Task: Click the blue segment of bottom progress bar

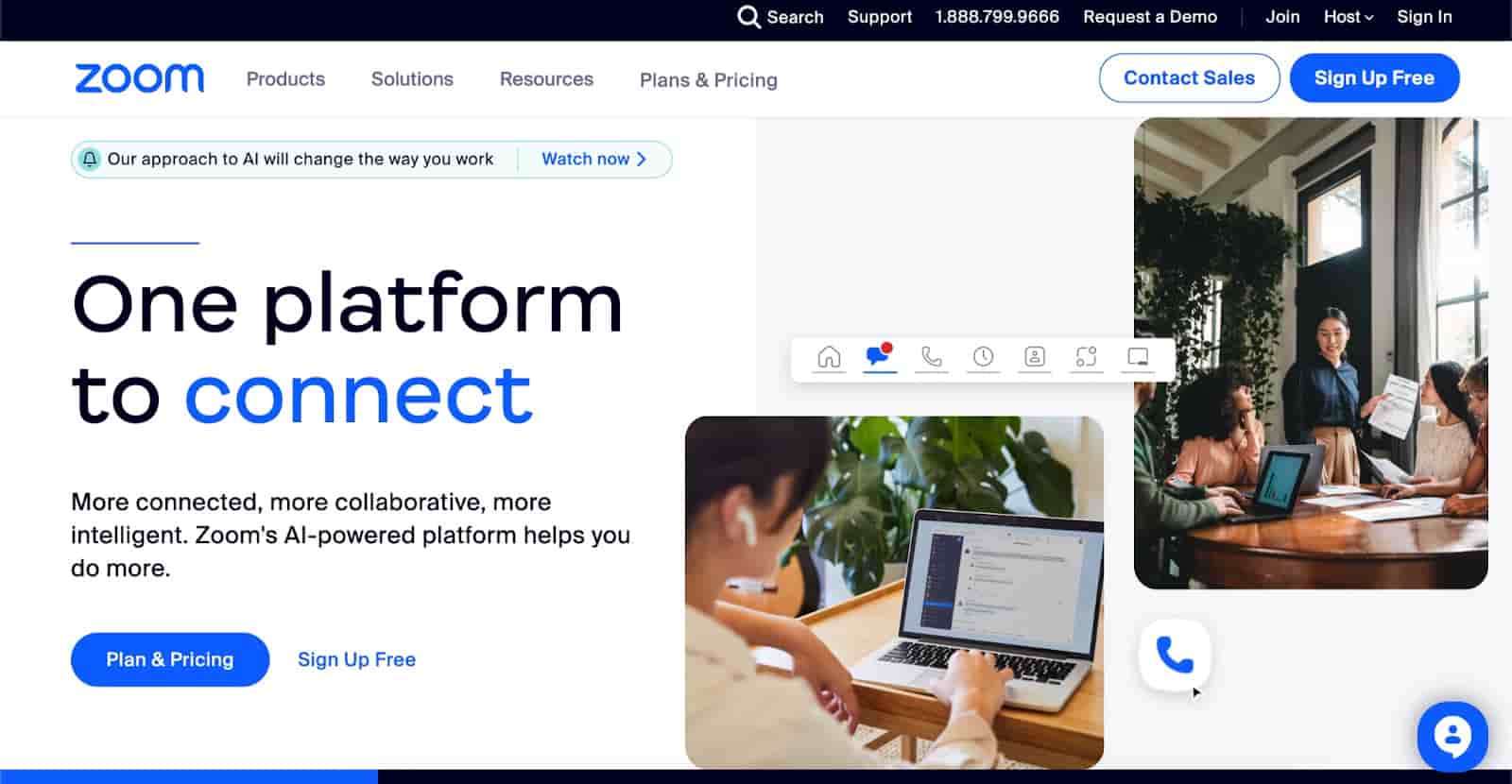Action: point(189,776)
